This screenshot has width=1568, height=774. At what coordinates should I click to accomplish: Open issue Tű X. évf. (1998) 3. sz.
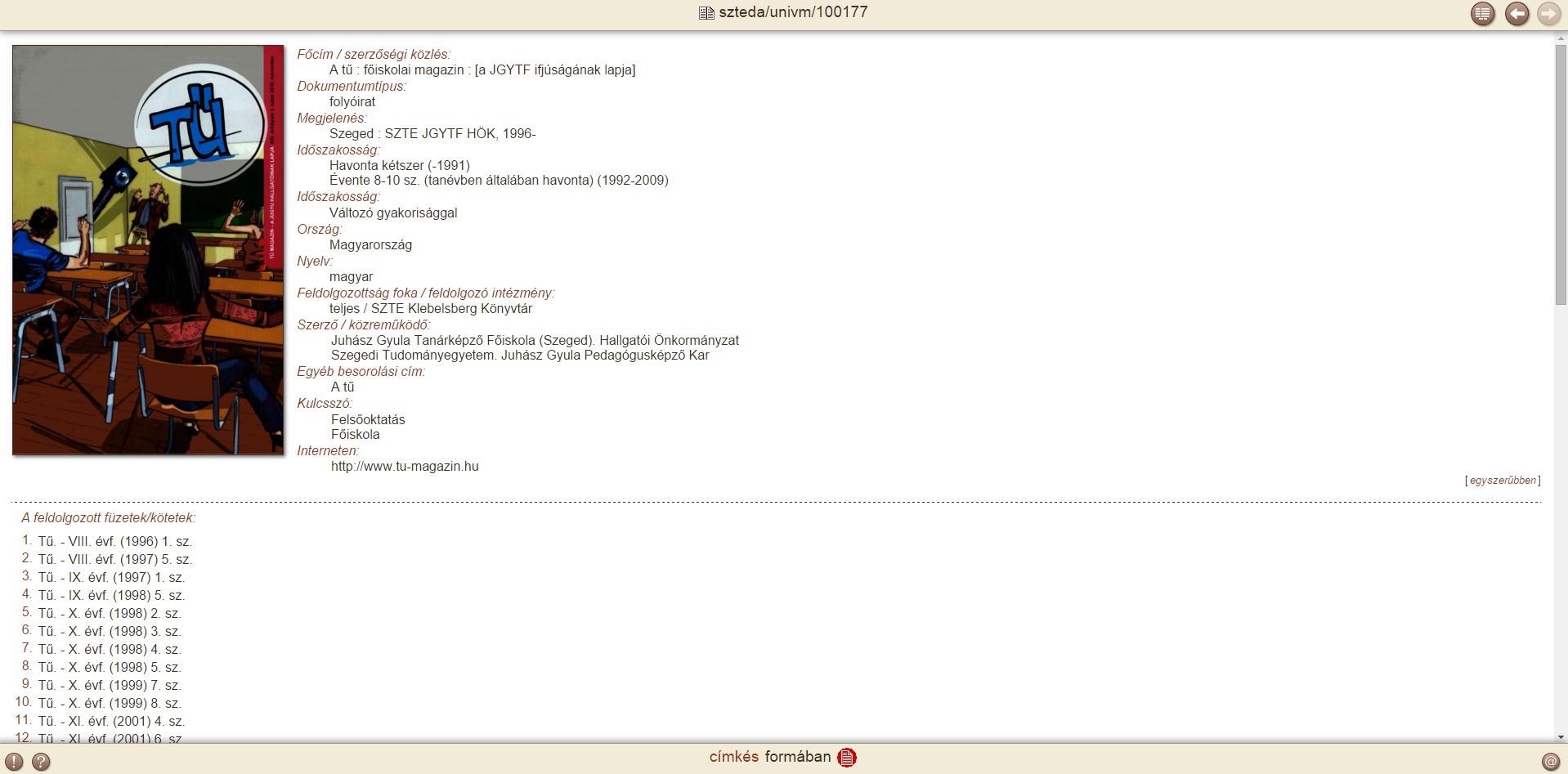(110, 632)
